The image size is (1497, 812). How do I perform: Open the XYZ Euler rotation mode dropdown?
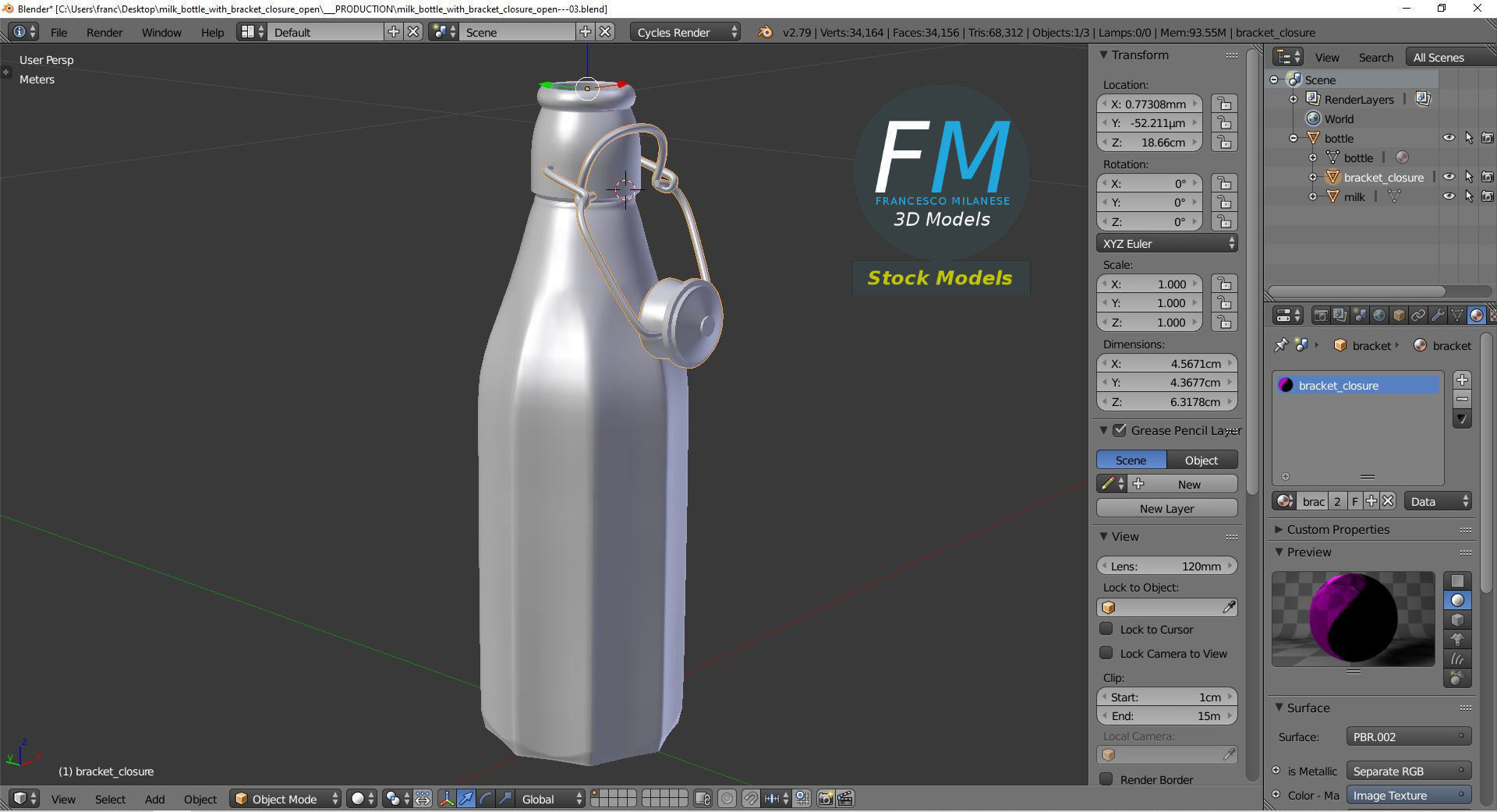pos(1166,243)
